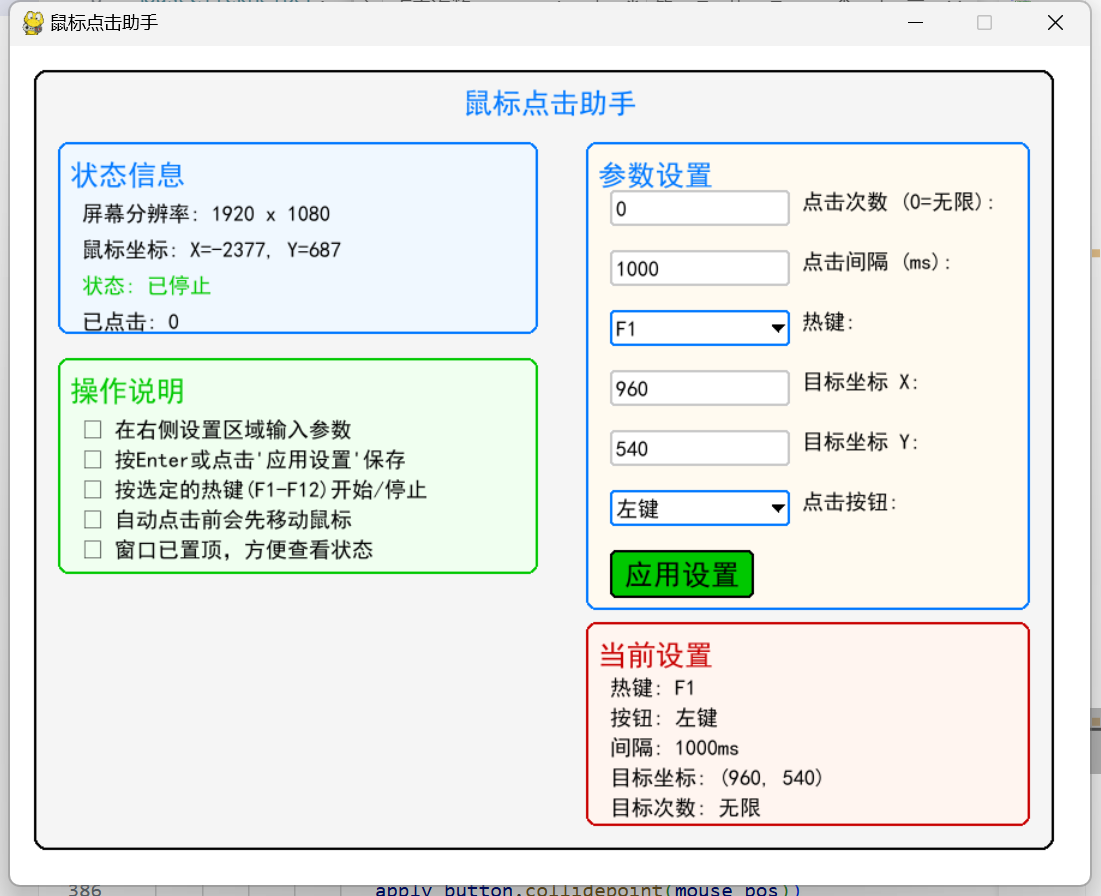Tick checkbox for '在右侧设置区域输入参数'
Screen dimensions: 1101x896
93,429
